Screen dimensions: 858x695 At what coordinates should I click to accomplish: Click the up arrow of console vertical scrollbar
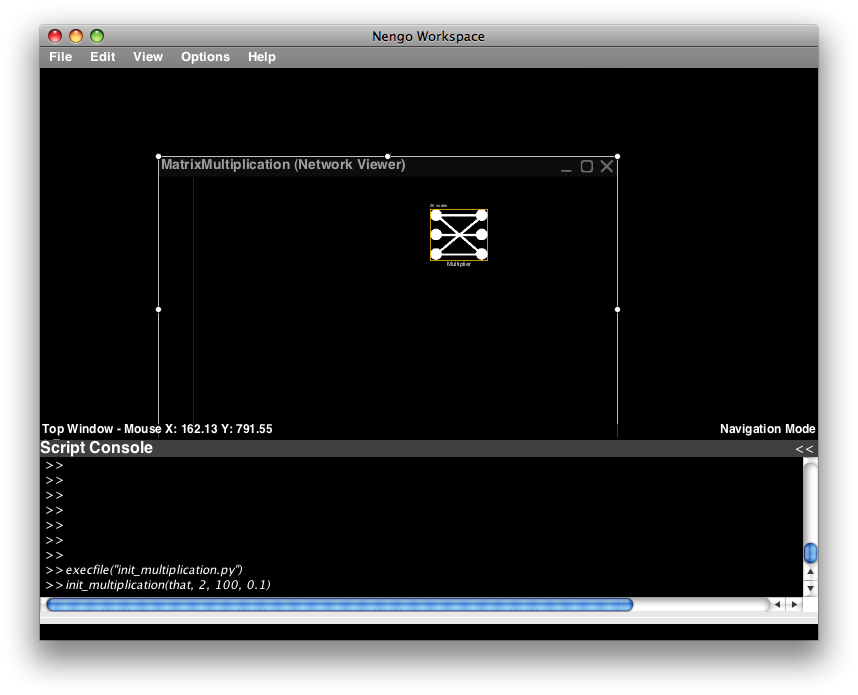(x=810, y=571)
